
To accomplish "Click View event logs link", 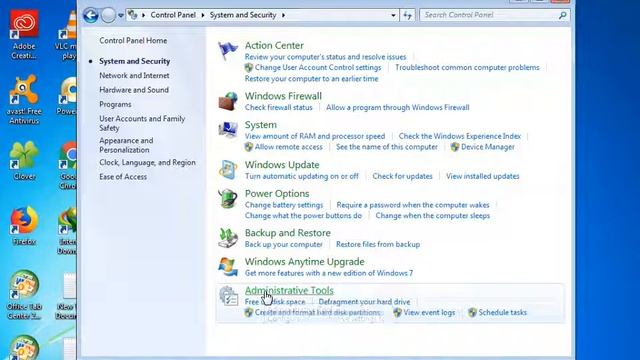I will pyautogui.click(x=429, y=312).
